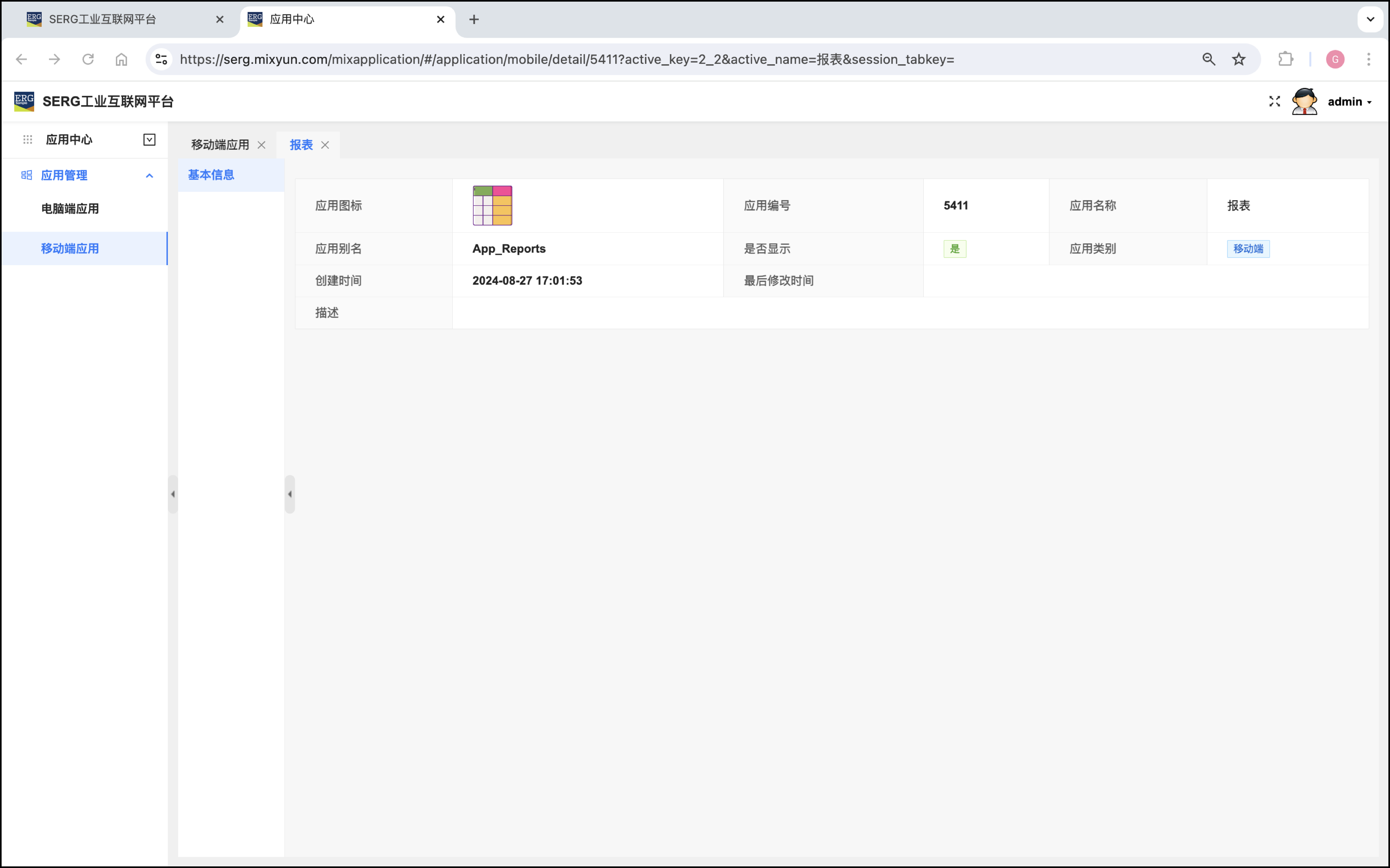Screen dimensions: 1390x868
Task: Select the 基本信息 section
Action: click(211, 174)
